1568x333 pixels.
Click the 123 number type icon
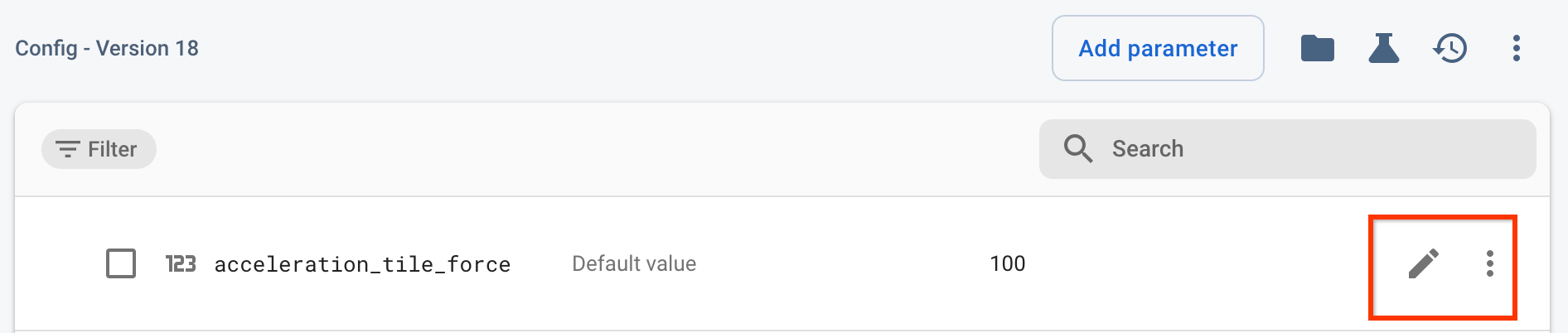[x=180, y=263]
